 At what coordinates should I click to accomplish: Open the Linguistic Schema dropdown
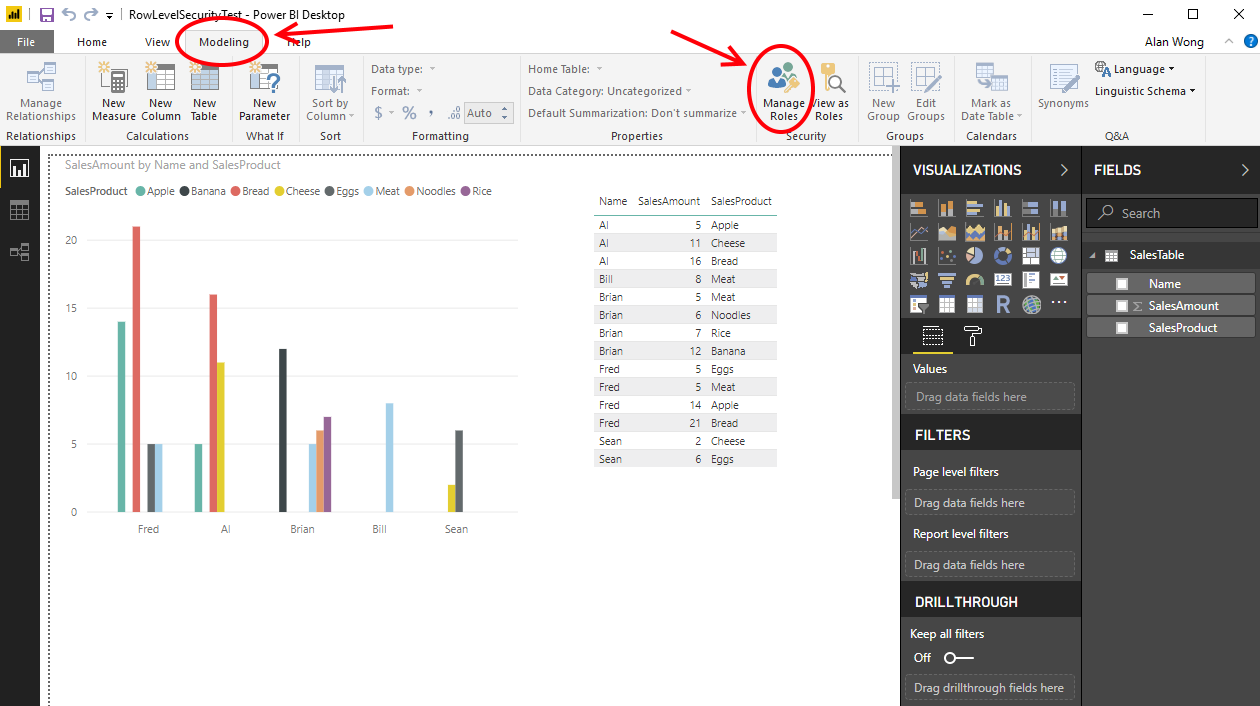tap(1146, 91)
